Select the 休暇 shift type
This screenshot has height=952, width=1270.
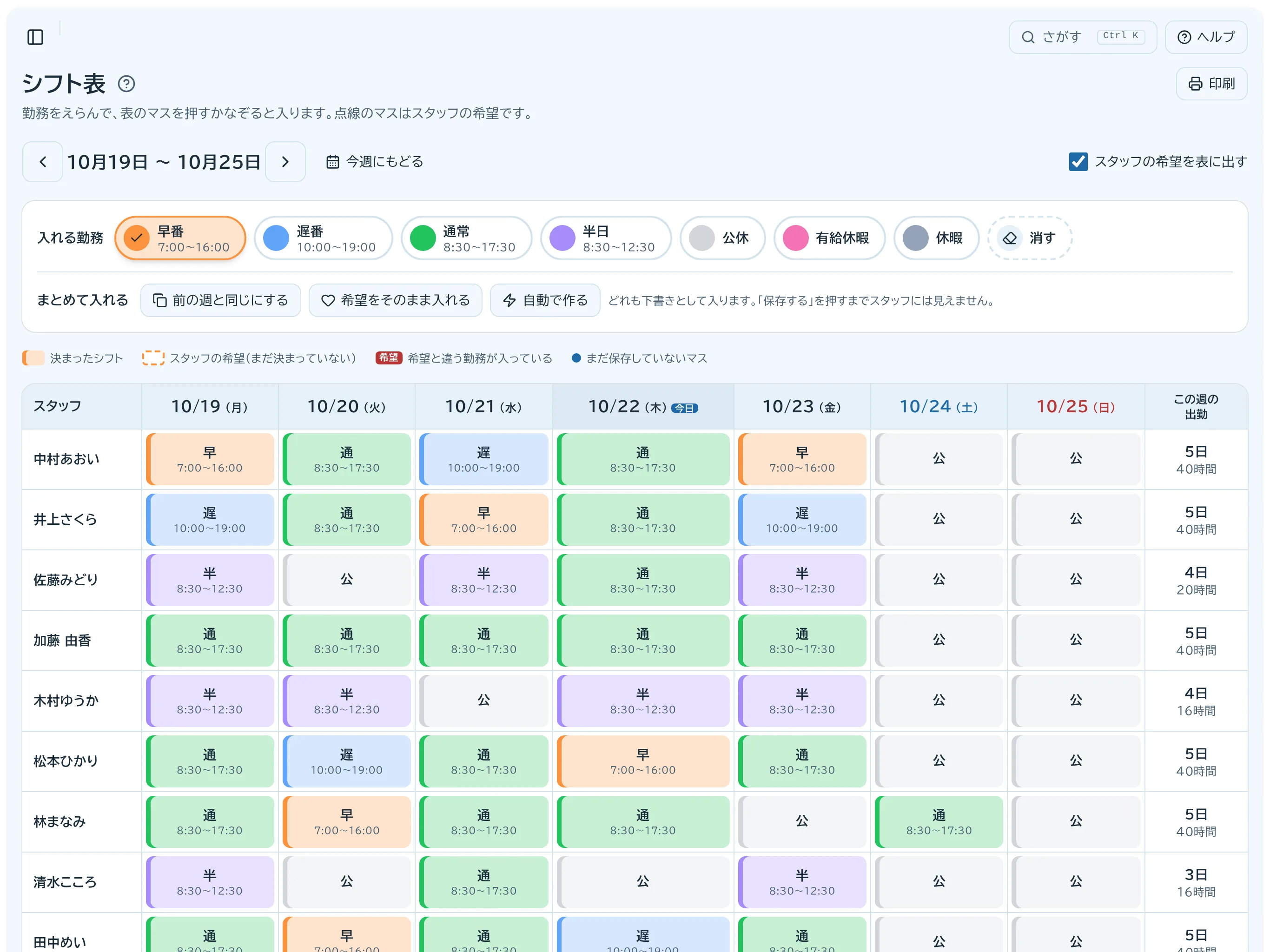click(936, 238)
